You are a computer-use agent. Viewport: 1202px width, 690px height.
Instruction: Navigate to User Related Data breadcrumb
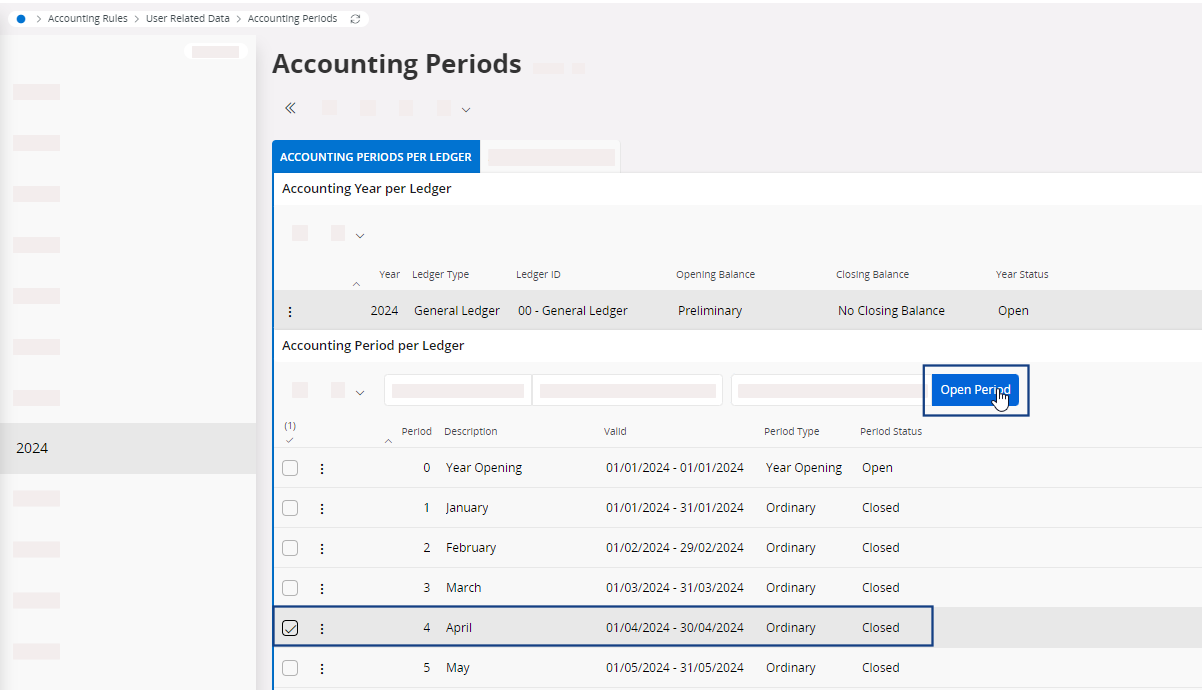click(x=187, y=19)
